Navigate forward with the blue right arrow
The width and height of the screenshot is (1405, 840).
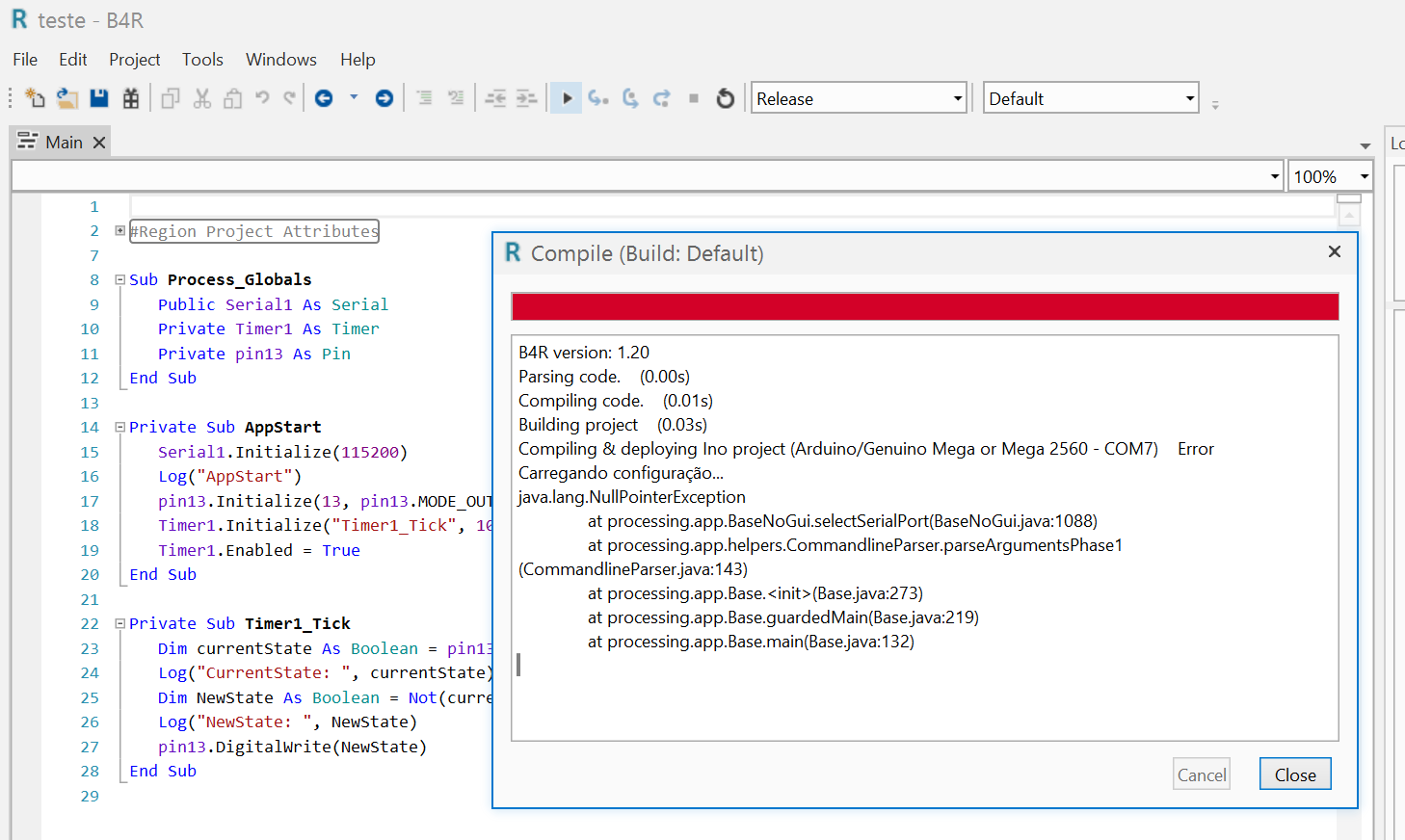click(x=384, y=98)
